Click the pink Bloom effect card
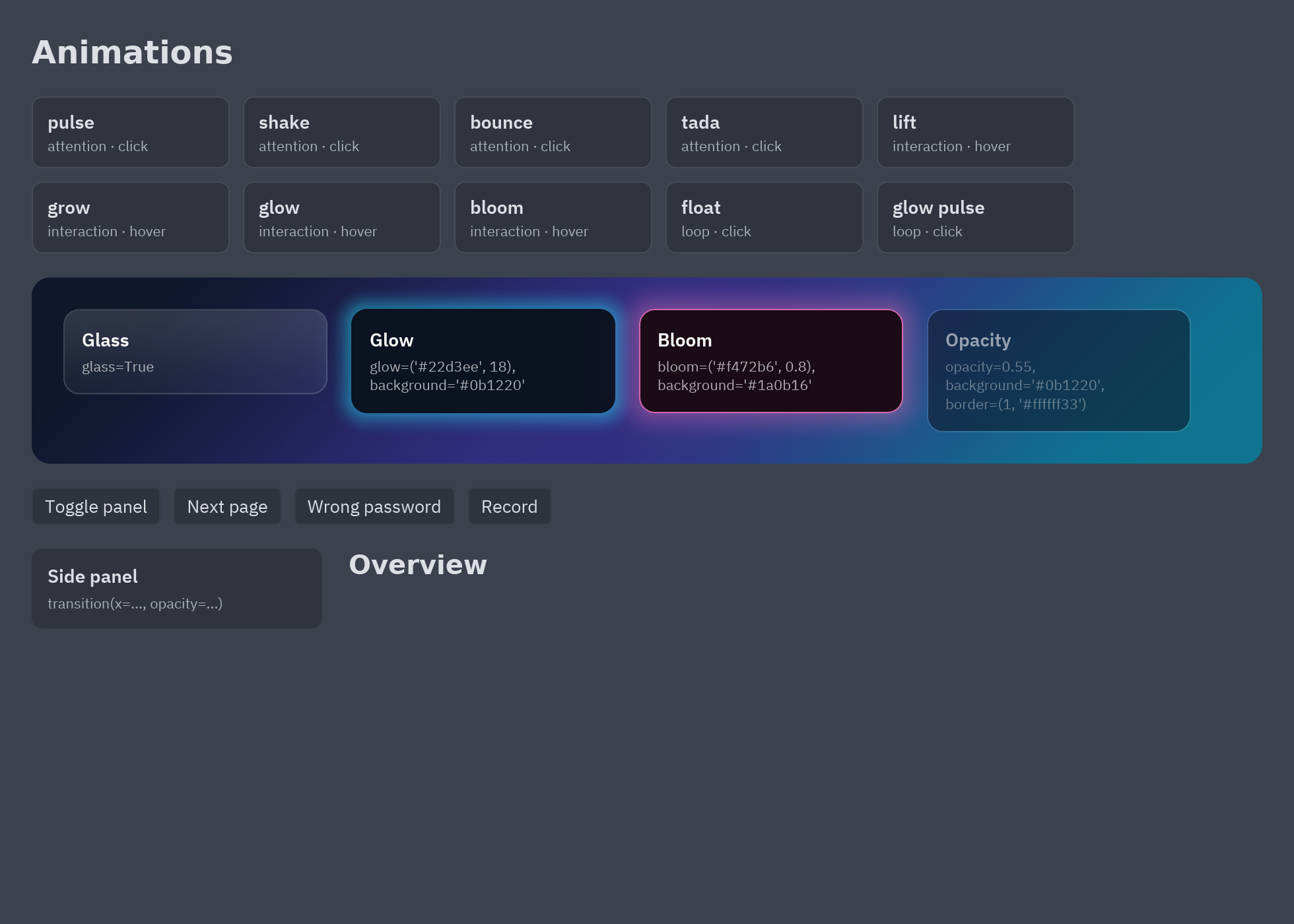 tap(771, 361)
